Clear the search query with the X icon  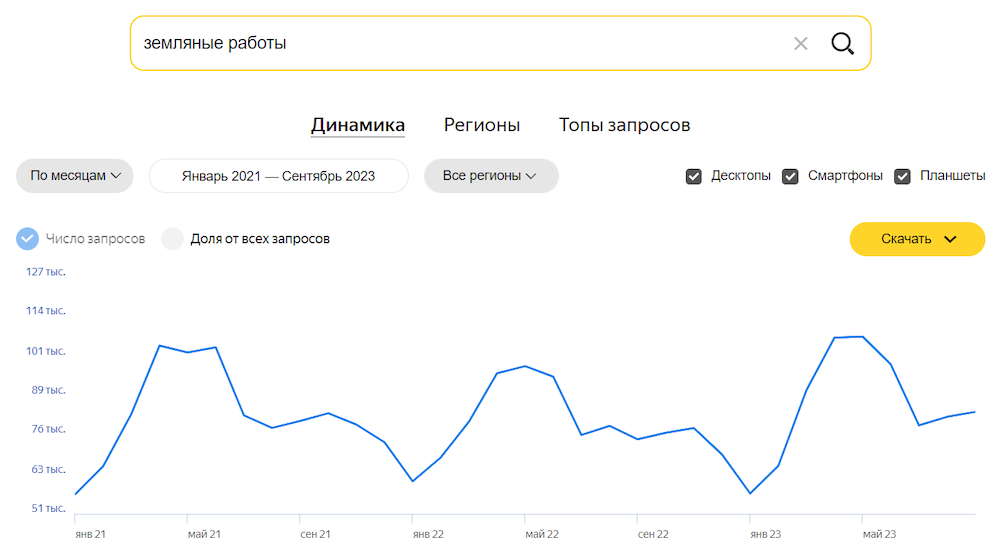[x=800, y=43]
